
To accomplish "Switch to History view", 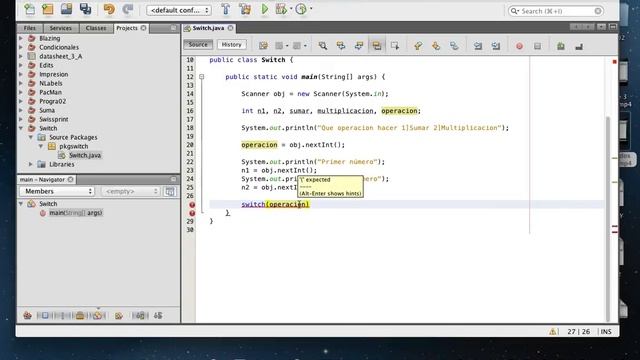I will coord(231,44).
